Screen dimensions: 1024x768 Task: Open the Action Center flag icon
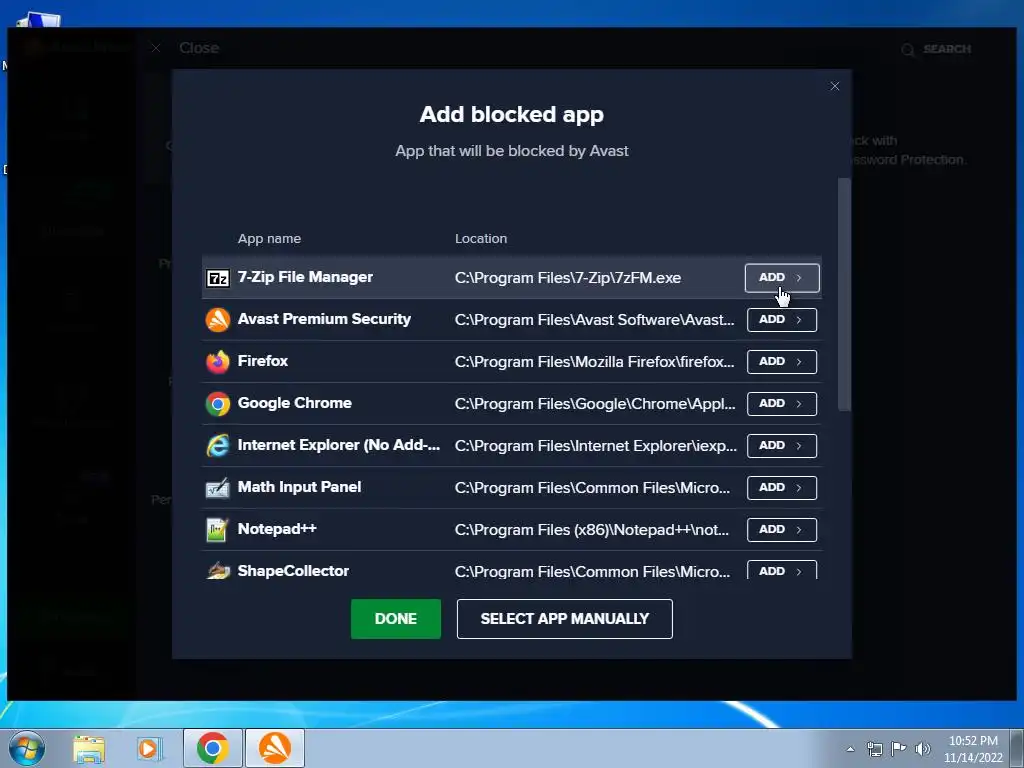899,749
